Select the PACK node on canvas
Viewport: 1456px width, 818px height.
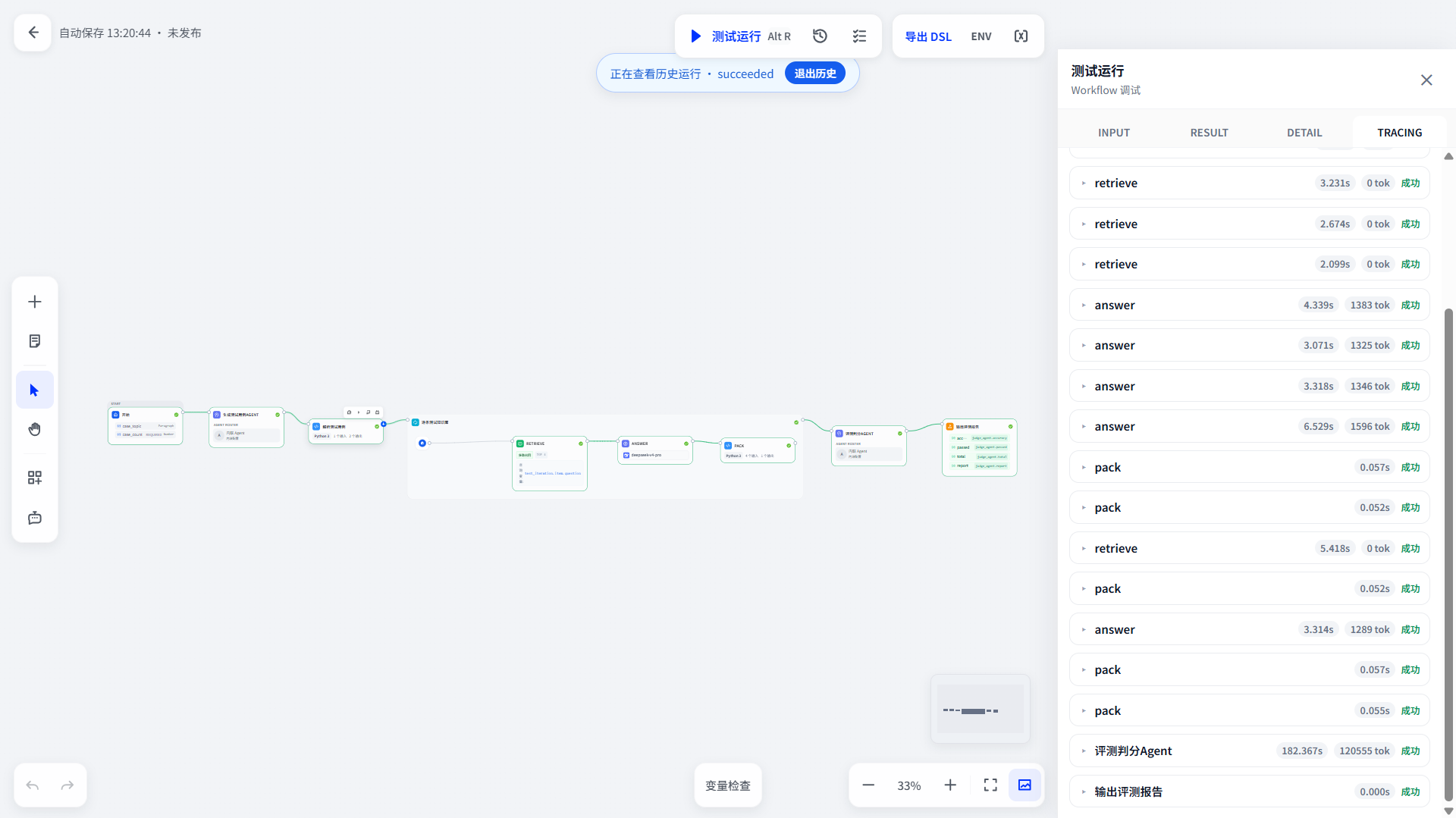coord(758,450)
